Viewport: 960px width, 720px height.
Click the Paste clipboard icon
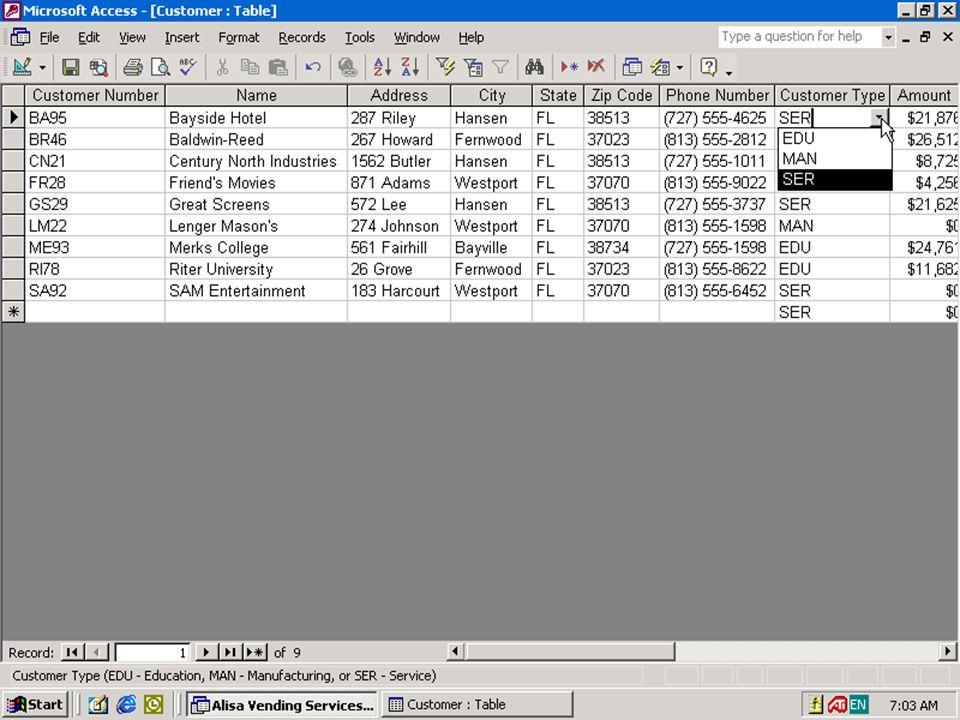pyautogui.click(x=278, y=67)
